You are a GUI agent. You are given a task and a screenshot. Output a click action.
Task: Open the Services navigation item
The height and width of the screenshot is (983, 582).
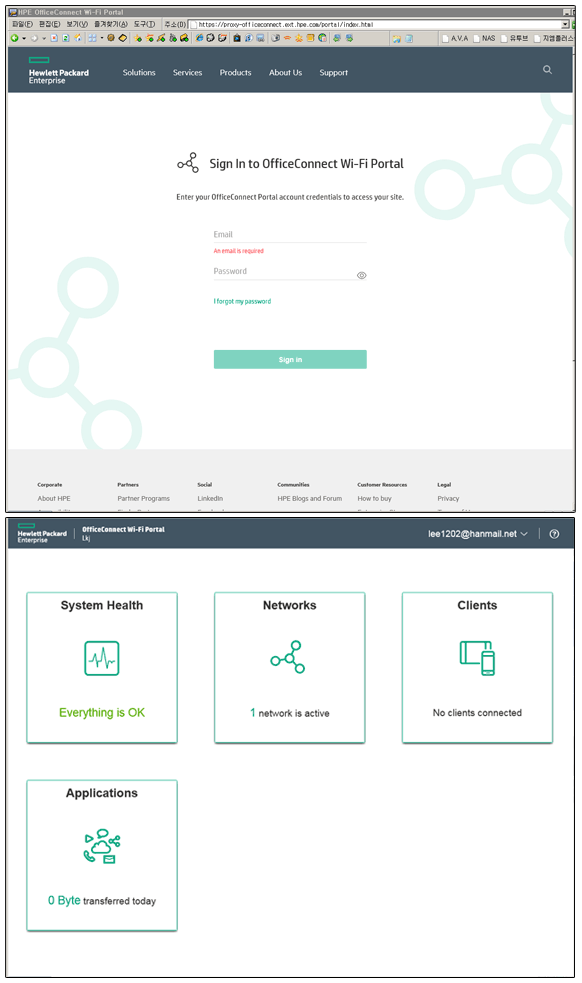188,73
